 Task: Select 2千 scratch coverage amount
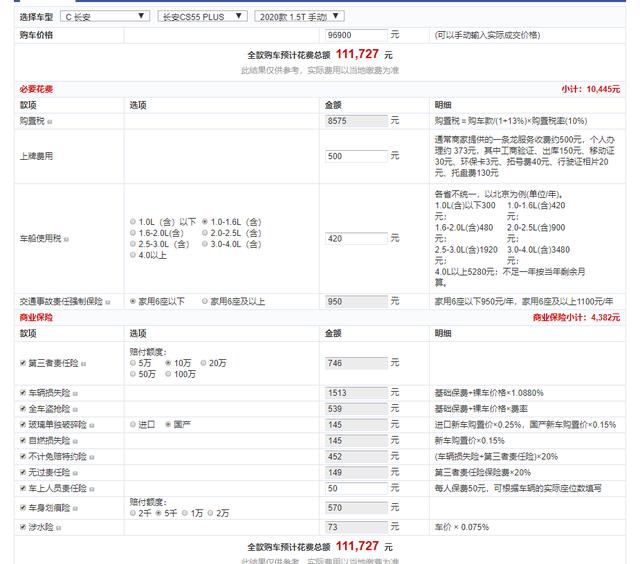pyautogui.click(x=133, y=513)
